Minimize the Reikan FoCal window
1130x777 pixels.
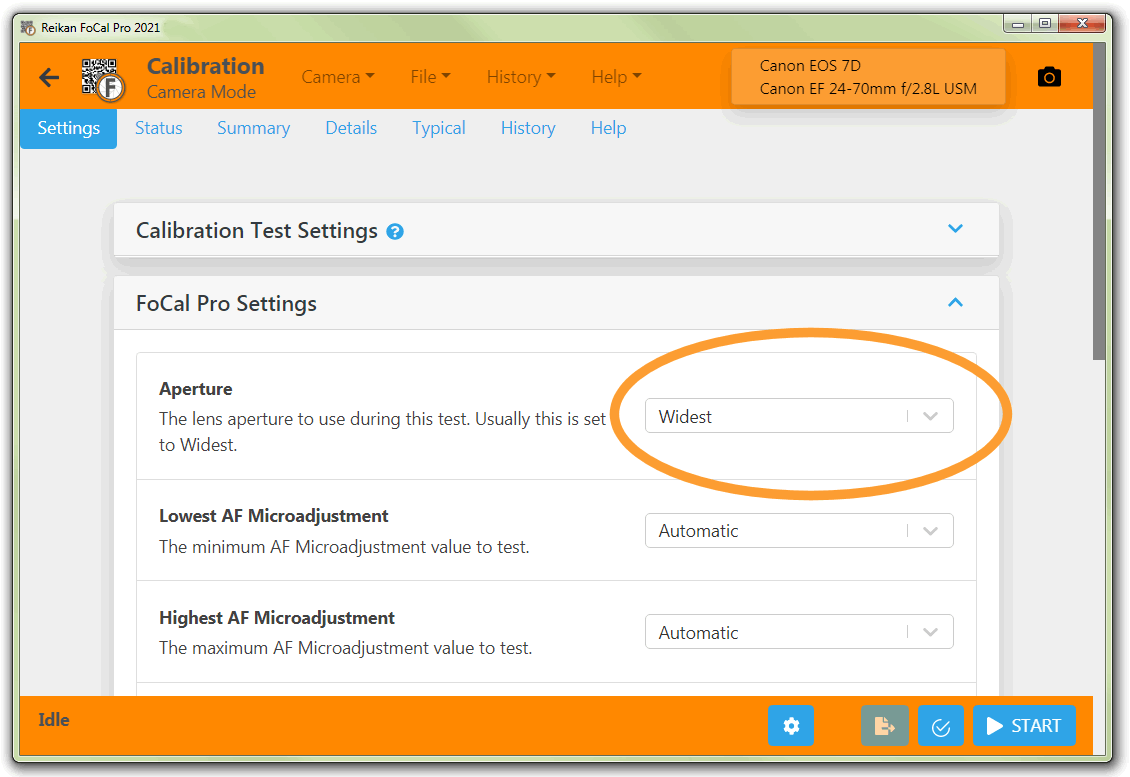click(1018, 25)
